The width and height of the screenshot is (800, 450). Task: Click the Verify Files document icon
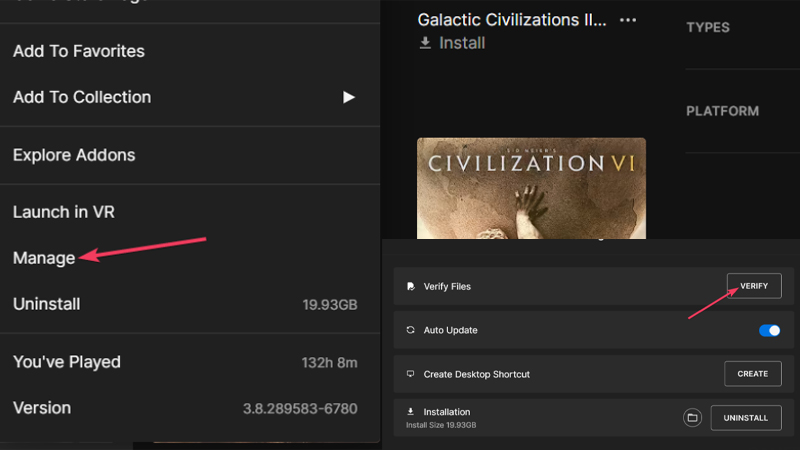[x=411, y=286]
